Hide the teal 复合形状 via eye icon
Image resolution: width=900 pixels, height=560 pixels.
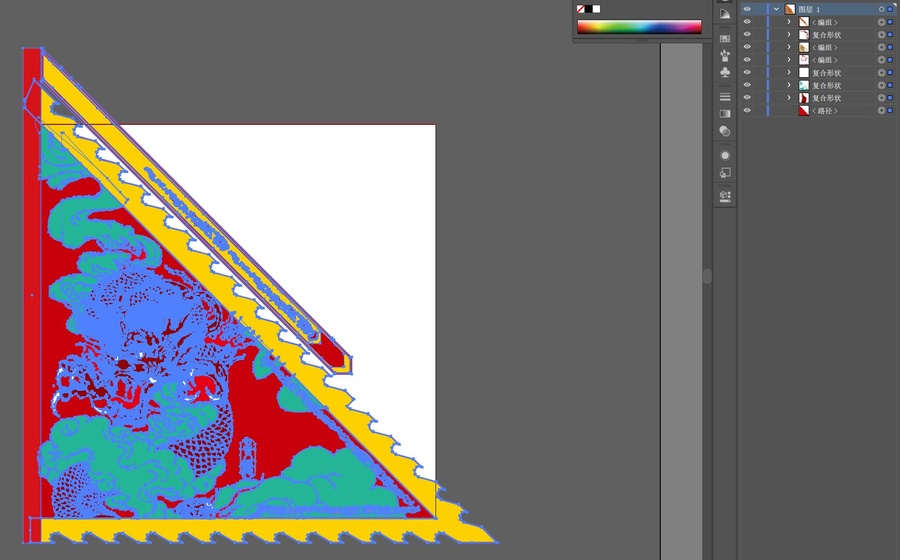tap(747, 85)
